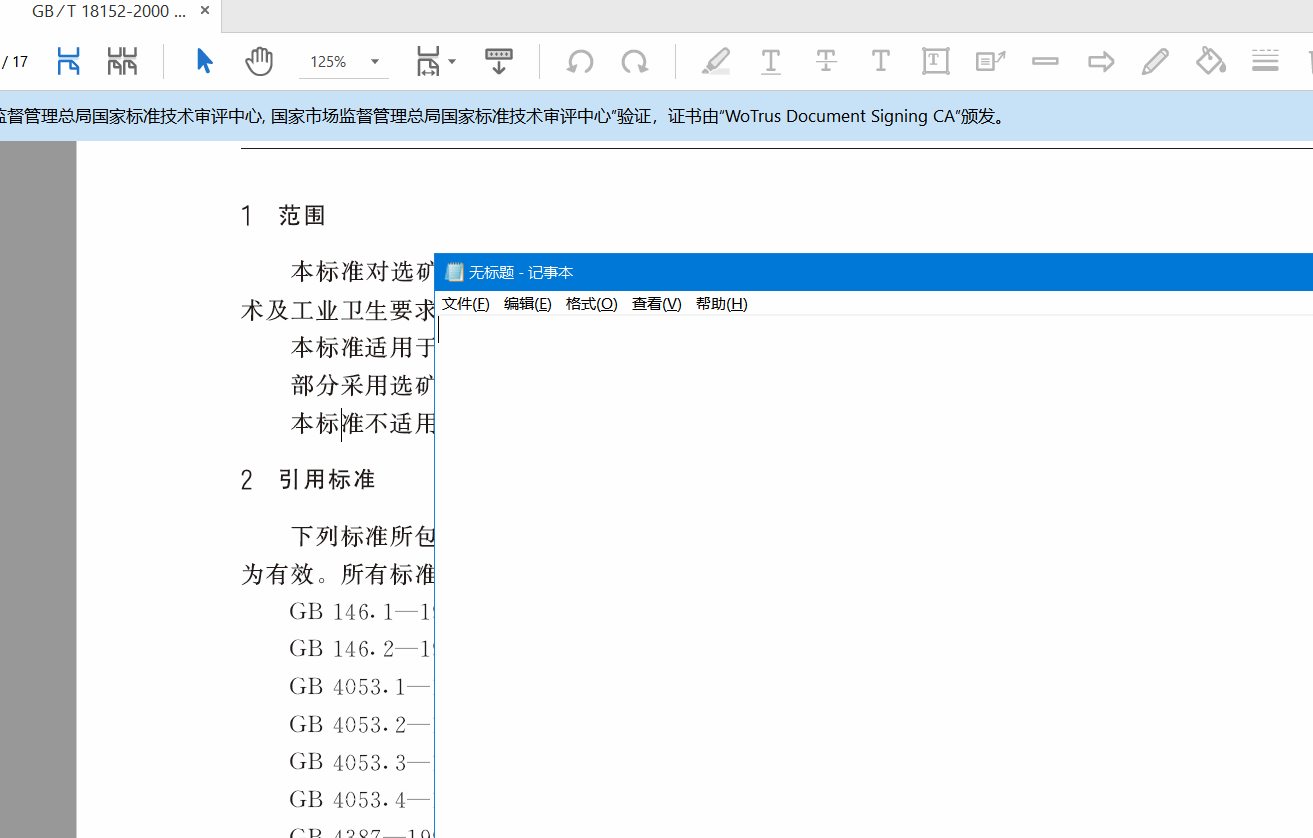Choose the strikethrough text tool

point(826,62)
